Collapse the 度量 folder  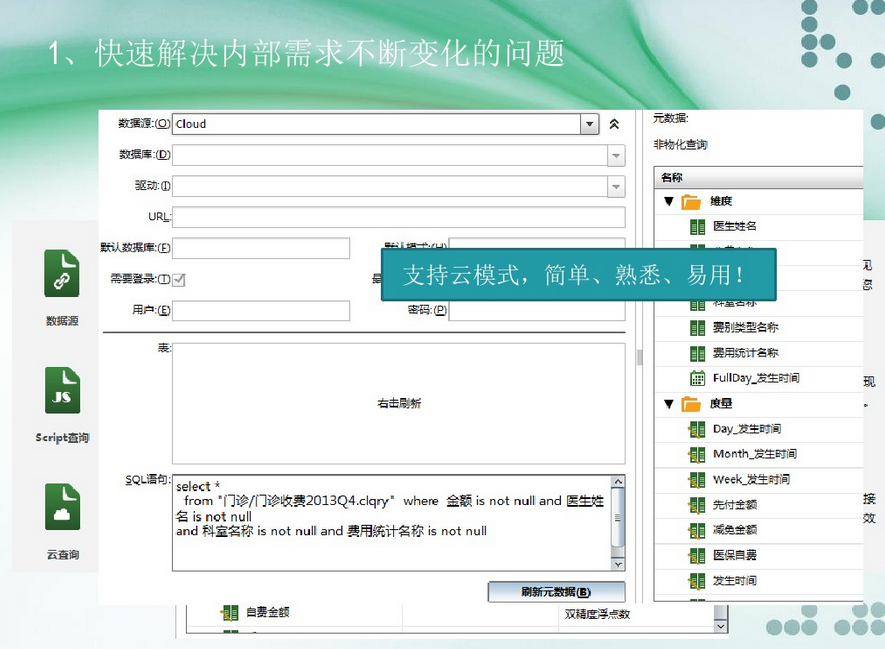(x=669, y=404)
